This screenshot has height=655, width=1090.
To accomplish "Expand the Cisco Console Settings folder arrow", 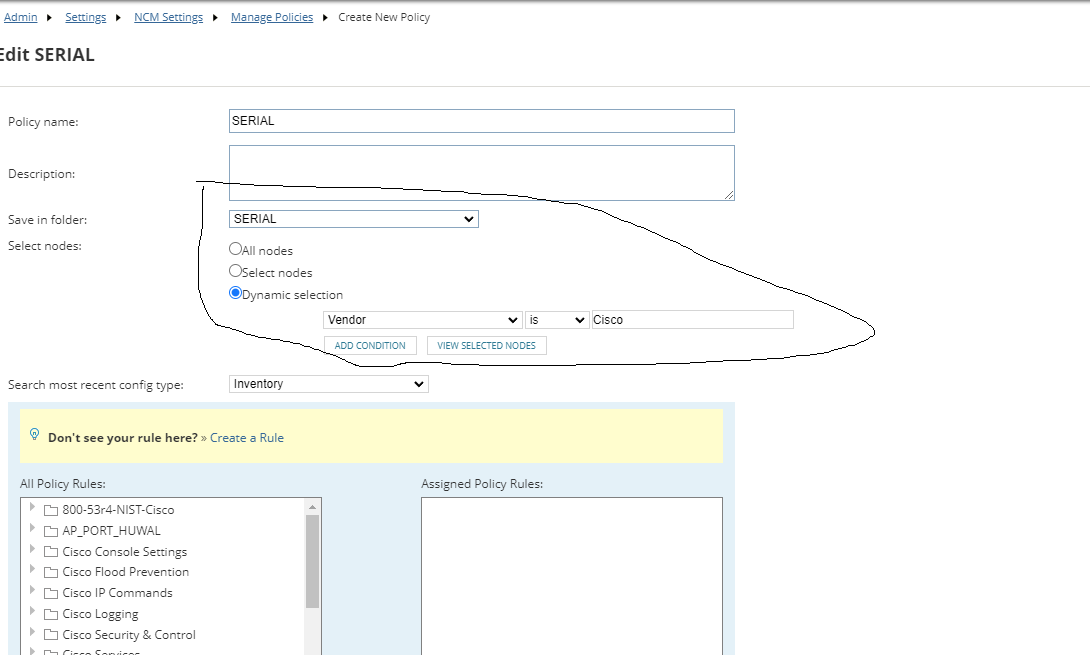I will pos(32,549).
